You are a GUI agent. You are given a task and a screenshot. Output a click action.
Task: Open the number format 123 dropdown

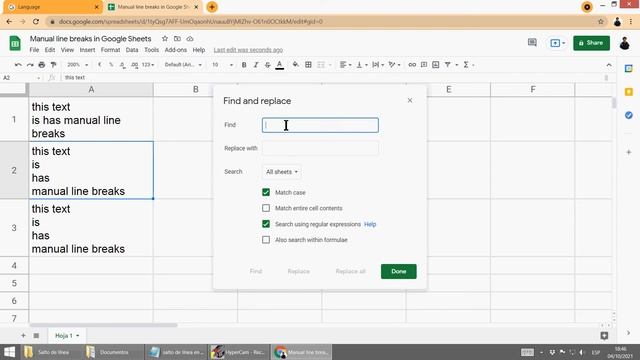(x=148, y=65)
